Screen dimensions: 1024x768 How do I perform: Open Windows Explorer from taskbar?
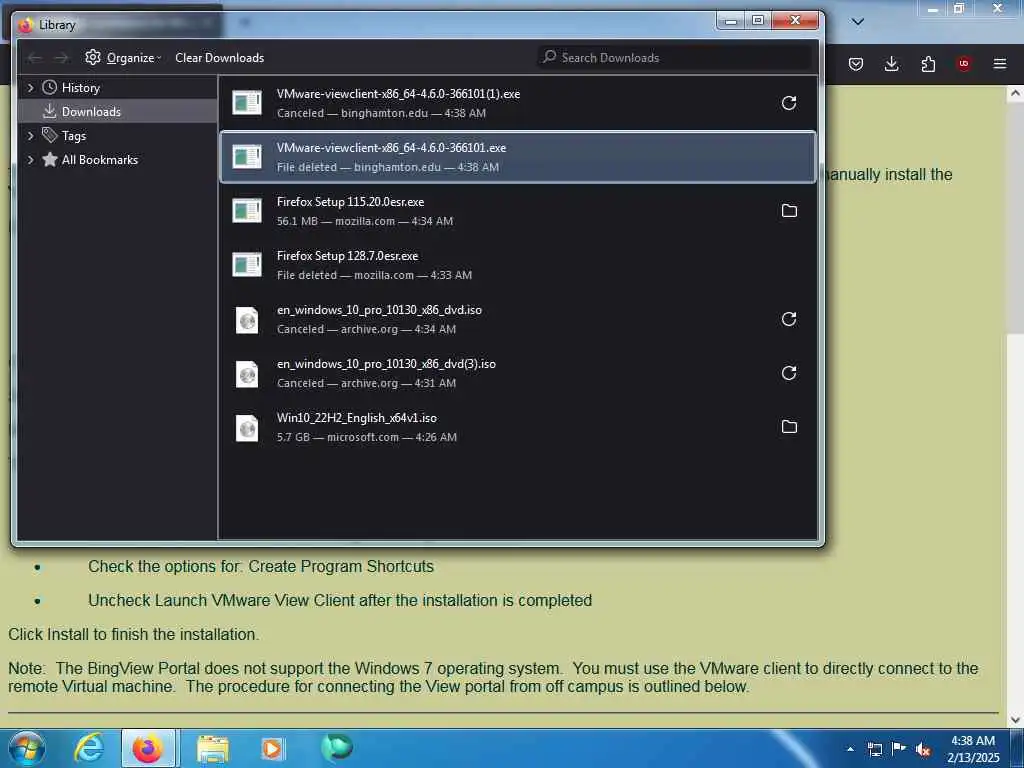pos(213,748)
